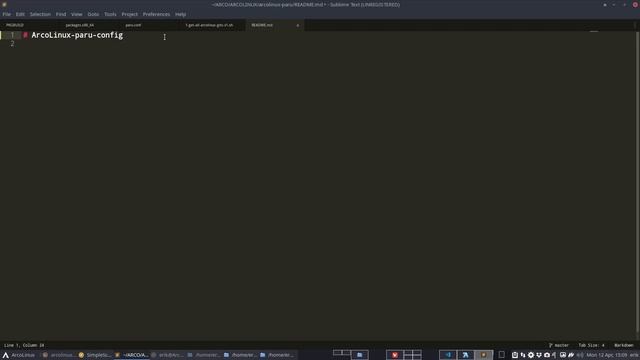Close the Sublime Text window

point(635,4)
